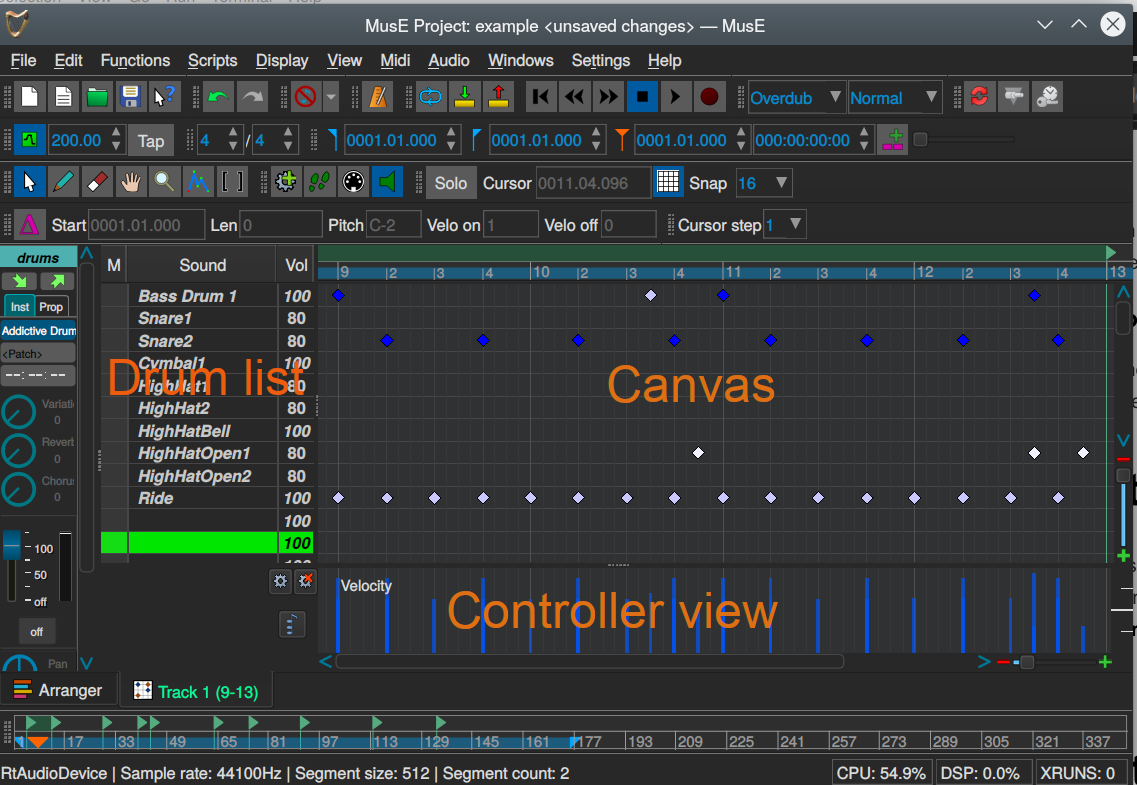Viewport: 1137px width, 785px height.
Task: Toggle the speaker play-events button
Action: pos(386,182)
